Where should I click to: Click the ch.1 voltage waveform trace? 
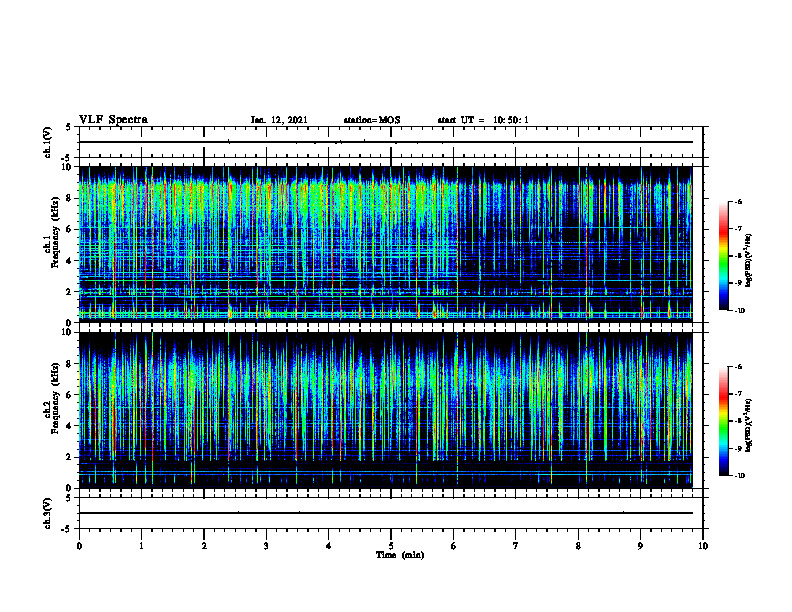coord(386,142)
